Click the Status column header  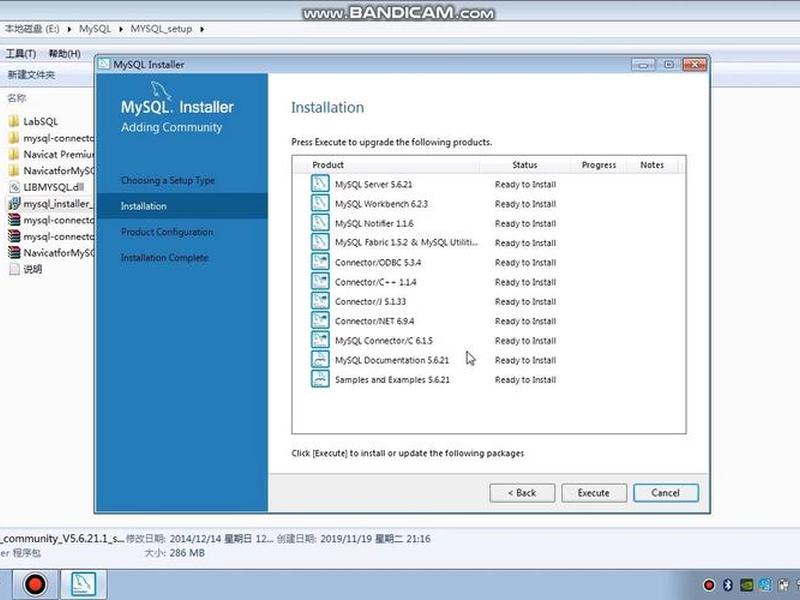pos(525,165)
